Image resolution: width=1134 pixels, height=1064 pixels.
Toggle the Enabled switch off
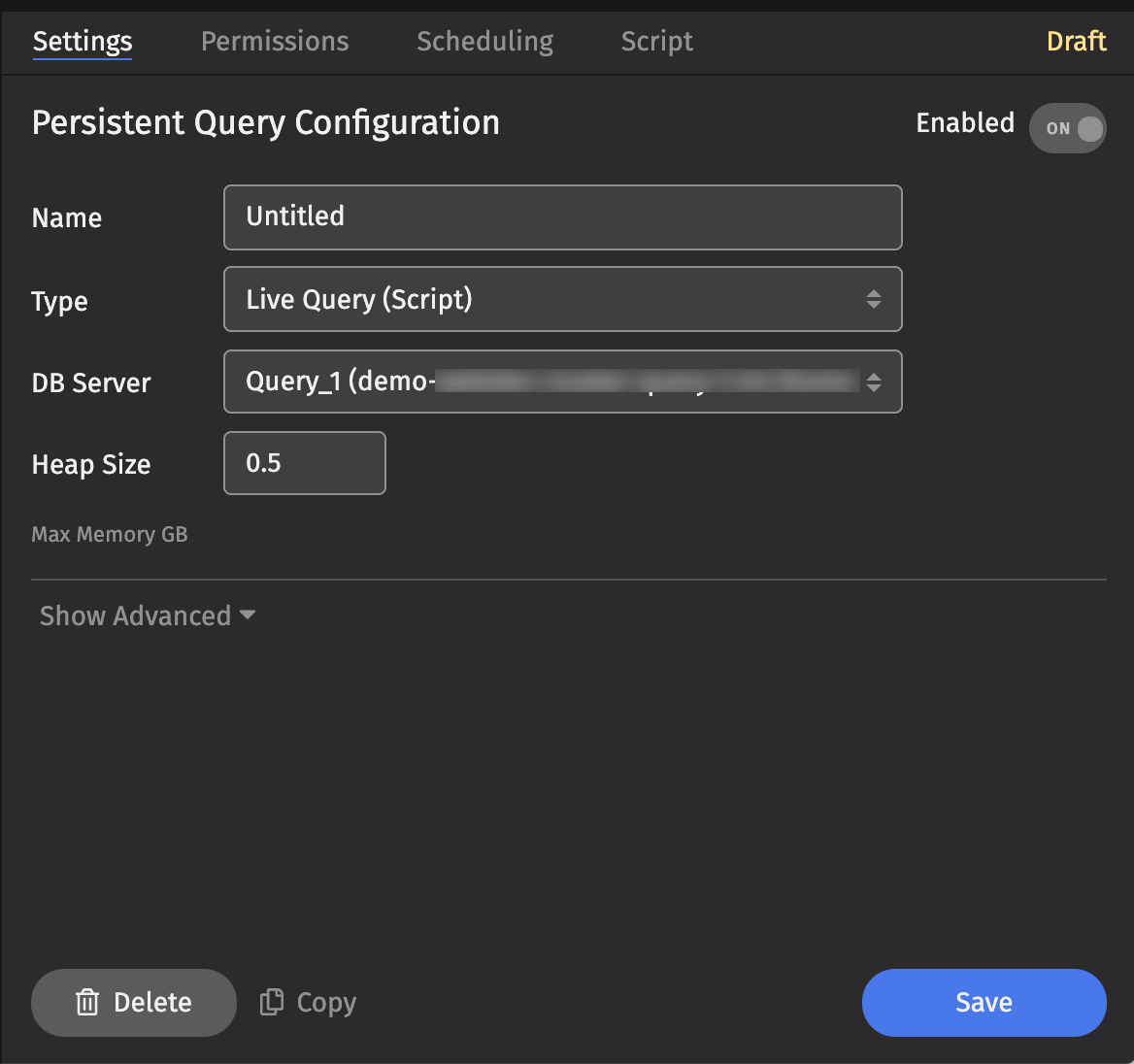(x=1068, y=128)
